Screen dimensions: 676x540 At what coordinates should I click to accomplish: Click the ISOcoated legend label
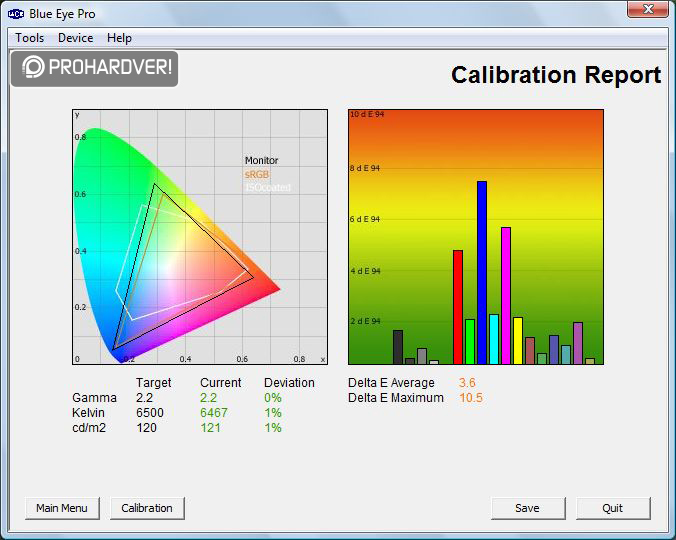(x=267, y=187)
